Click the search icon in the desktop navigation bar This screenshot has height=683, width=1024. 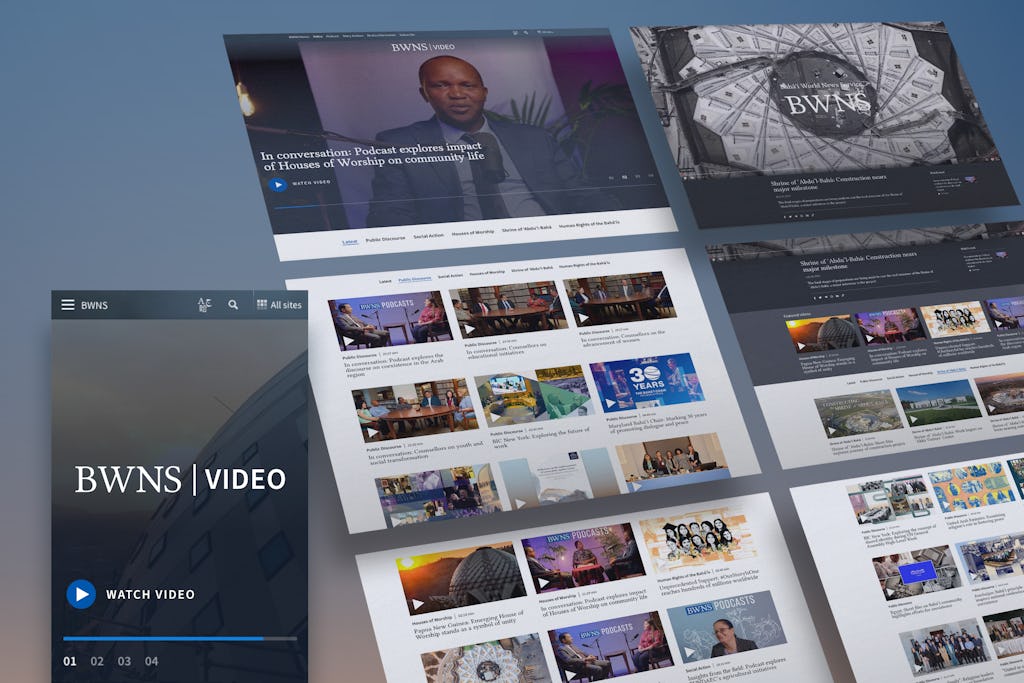click(x=525, y=31)
